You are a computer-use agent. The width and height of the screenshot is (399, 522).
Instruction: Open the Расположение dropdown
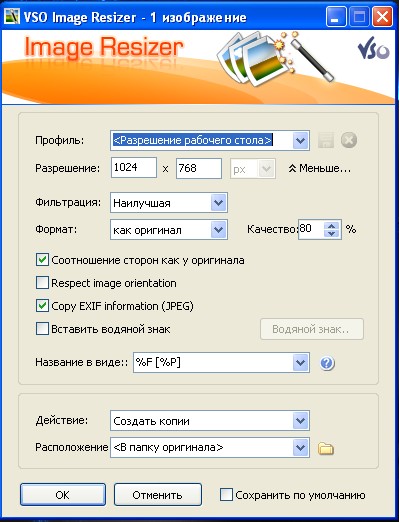tap(300, 447)
